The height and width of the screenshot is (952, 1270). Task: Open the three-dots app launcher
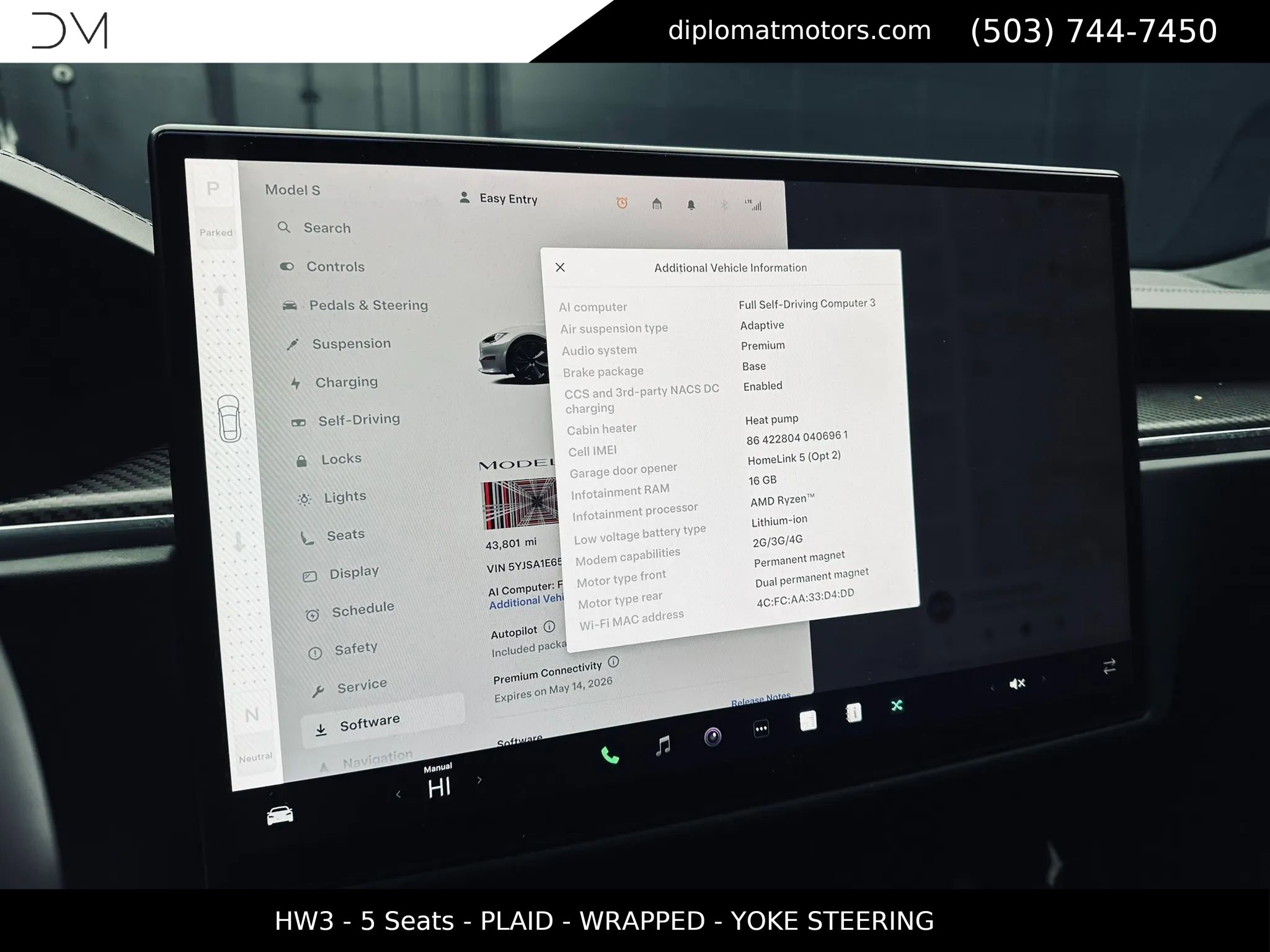[761, 729]
